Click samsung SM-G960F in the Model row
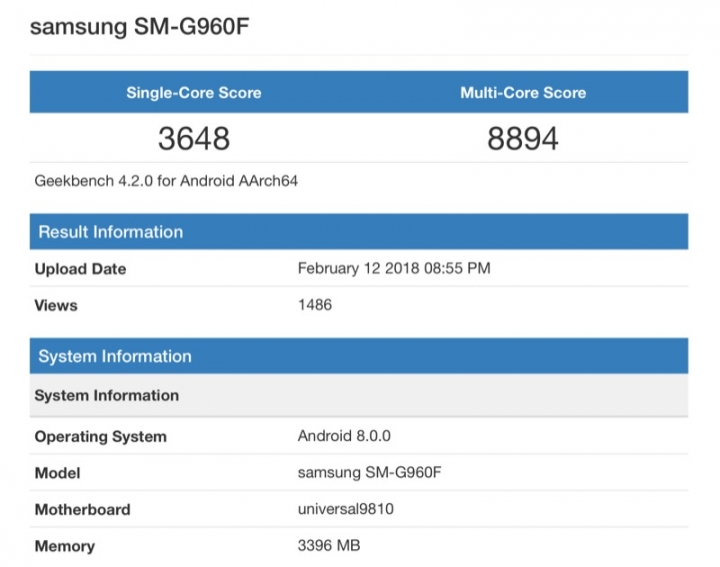Image resolution: width=720 pixels, height=567 pixels. (369, 472)
